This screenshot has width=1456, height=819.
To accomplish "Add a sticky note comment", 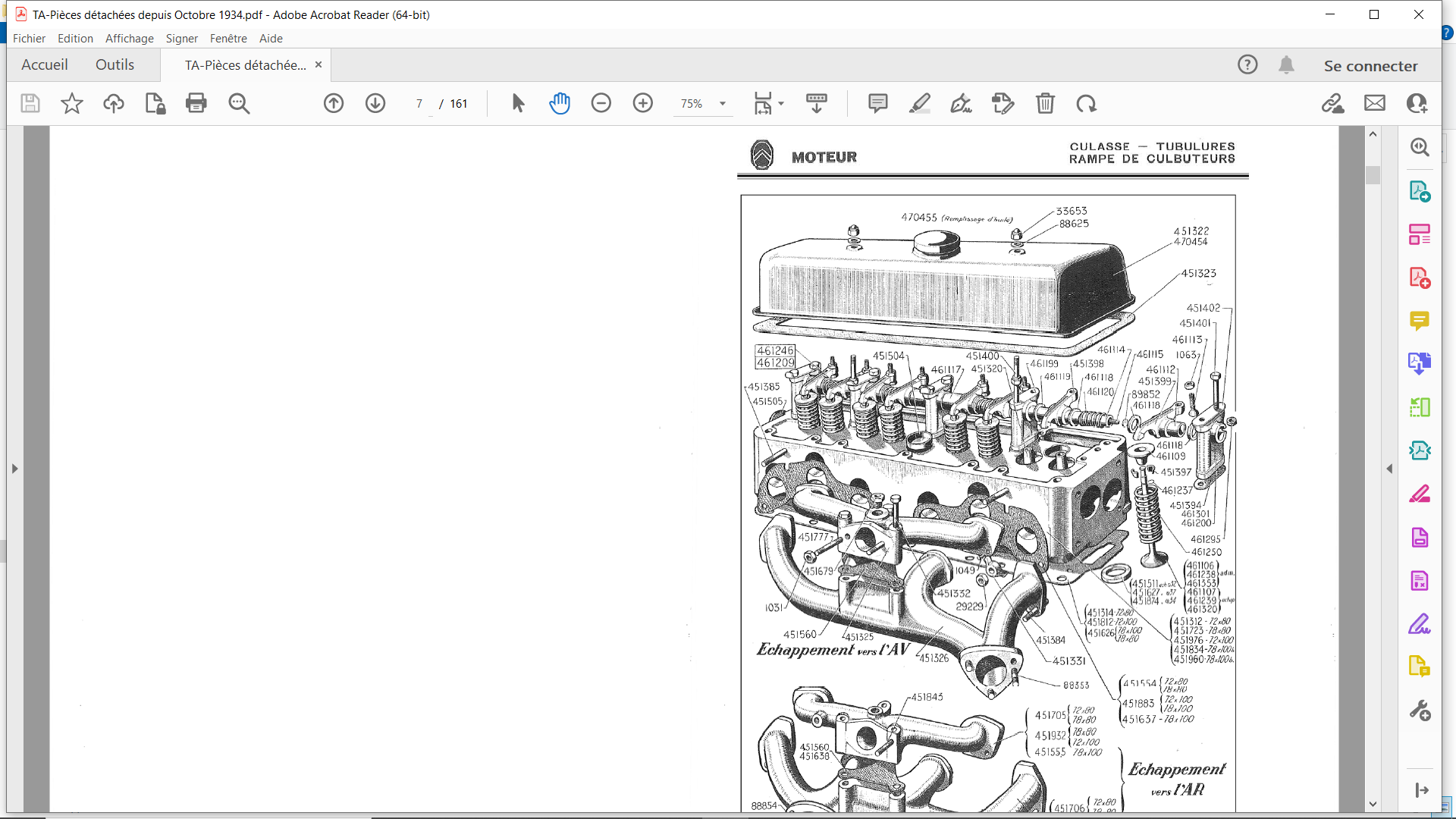I will (877, 103).
